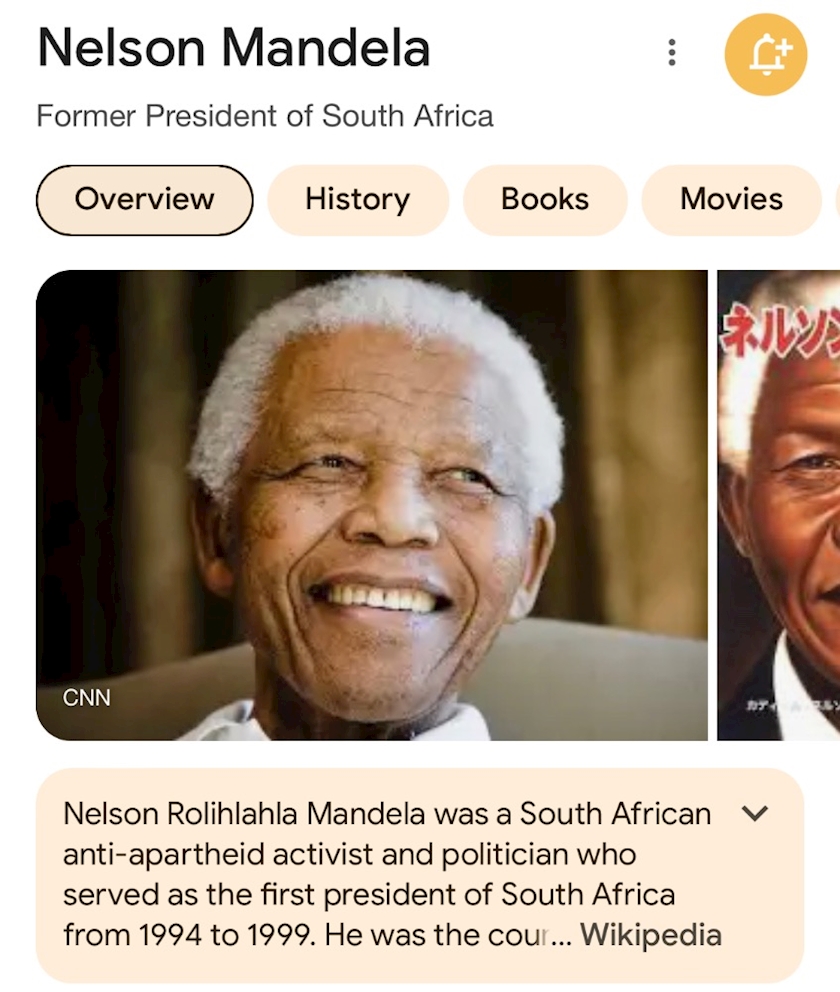Open the Wikipedia source link
Screen dimensions: 840x992
coord(651,935)
